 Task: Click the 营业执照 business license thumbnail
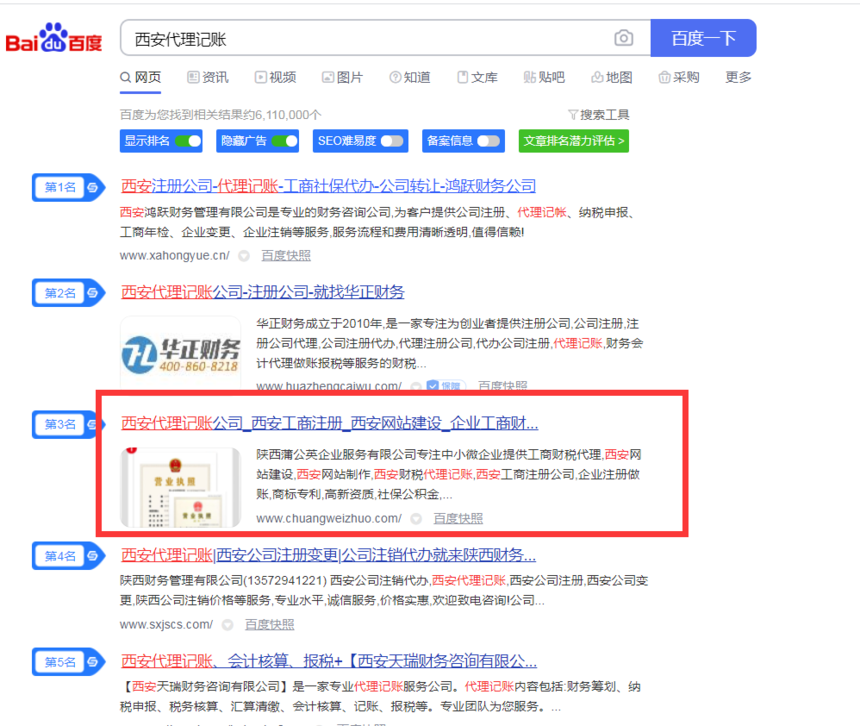coord(180,487)
